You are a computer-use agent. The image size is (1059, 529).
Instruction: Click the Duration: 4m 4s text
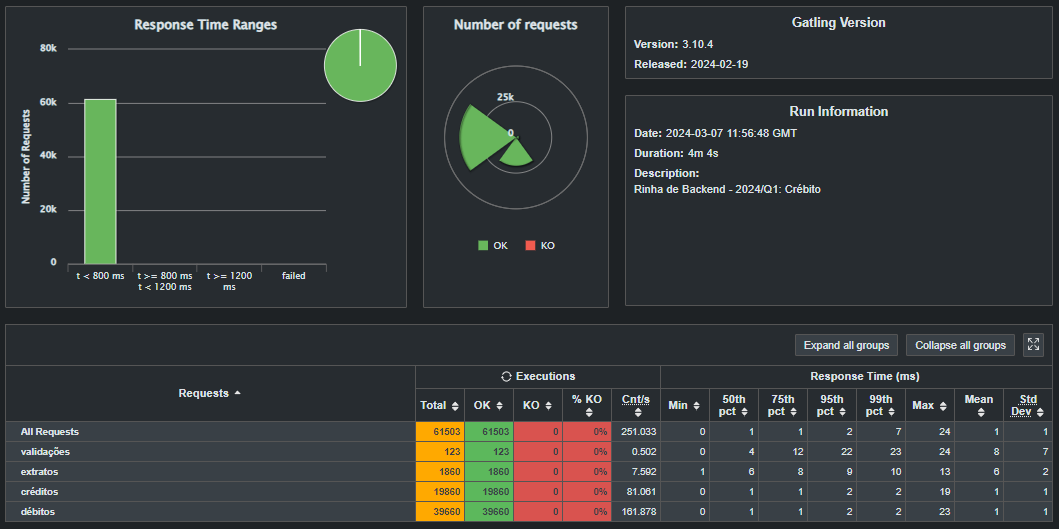[676, 153]
